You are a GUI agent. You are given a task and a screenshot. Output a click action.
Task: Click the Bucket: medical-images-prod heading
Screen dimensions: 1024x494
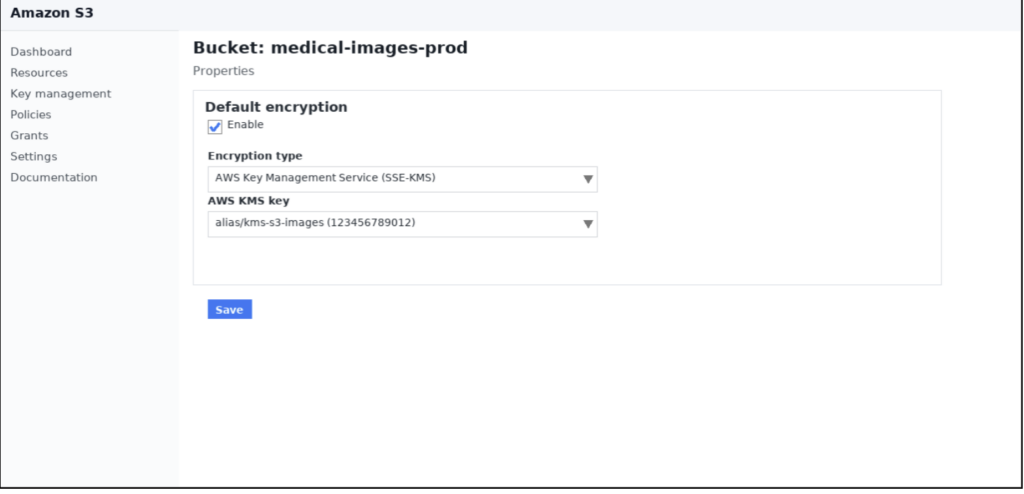click(x=330, y=48)
